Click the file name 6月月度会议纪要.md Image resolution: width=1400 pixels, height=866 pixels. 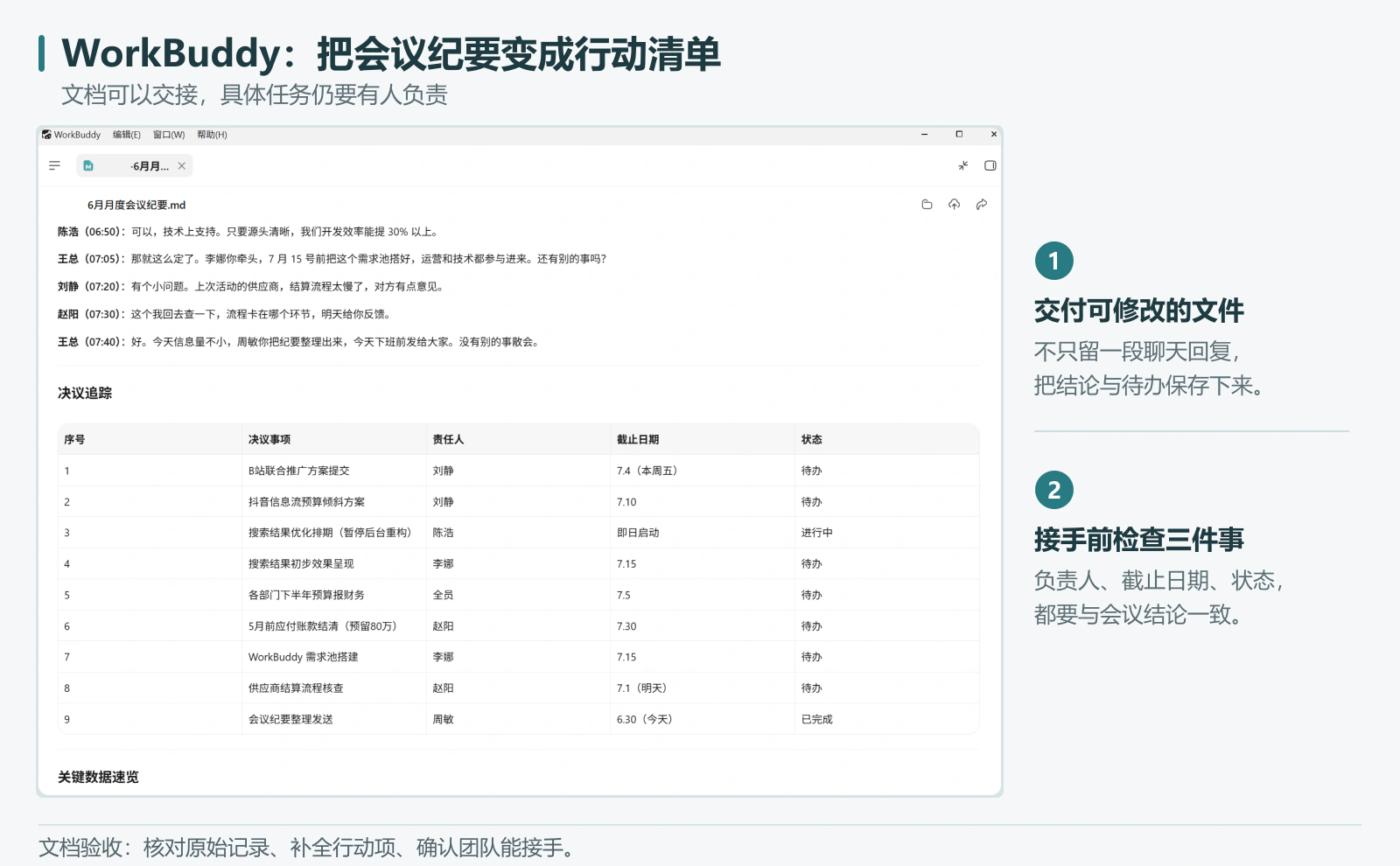click(136, 205)
